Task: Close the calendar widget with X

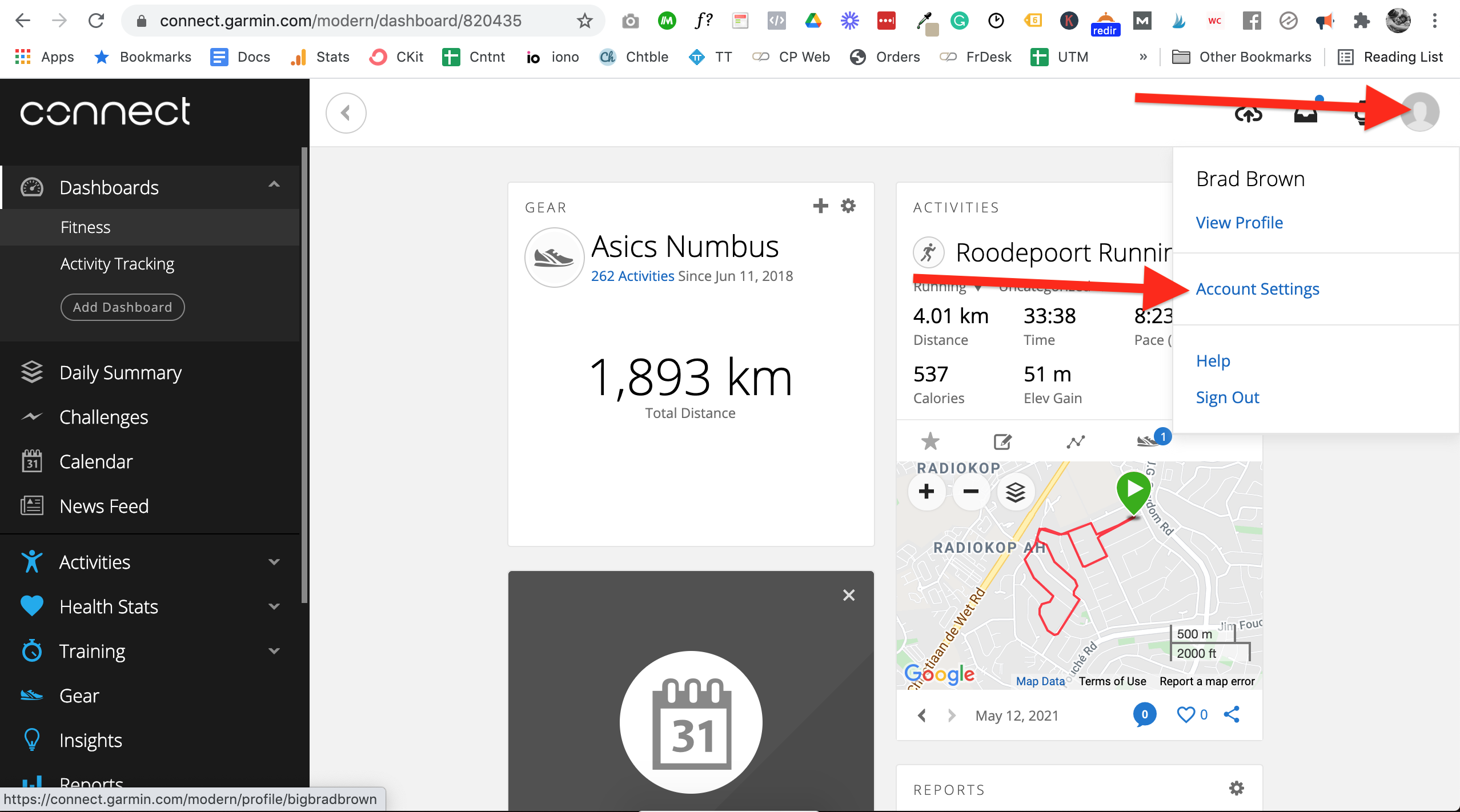Action: [x=849, y=595]
